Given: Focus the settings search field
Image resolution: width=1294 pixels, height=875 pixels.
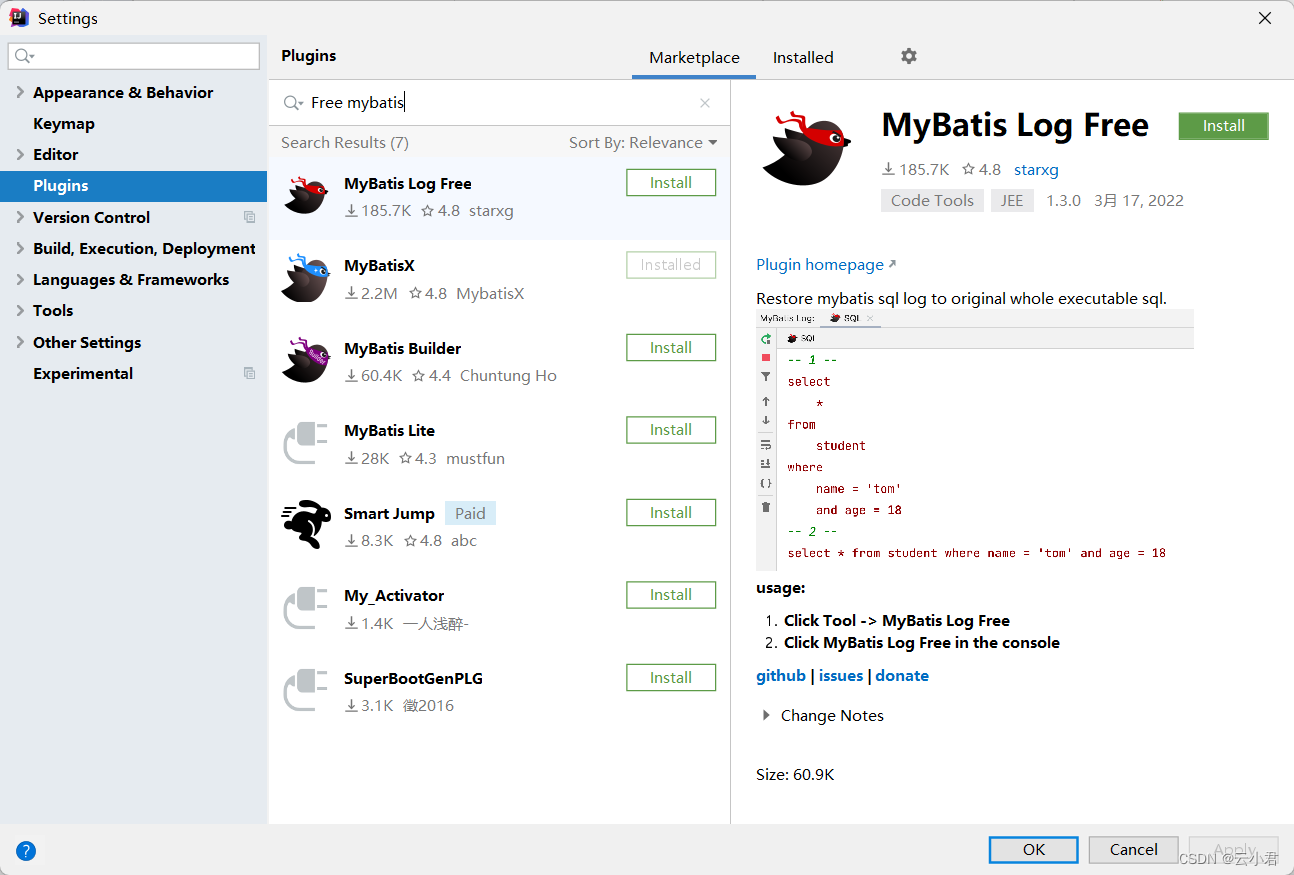Looking at the screenshot, I should [134, 56].
